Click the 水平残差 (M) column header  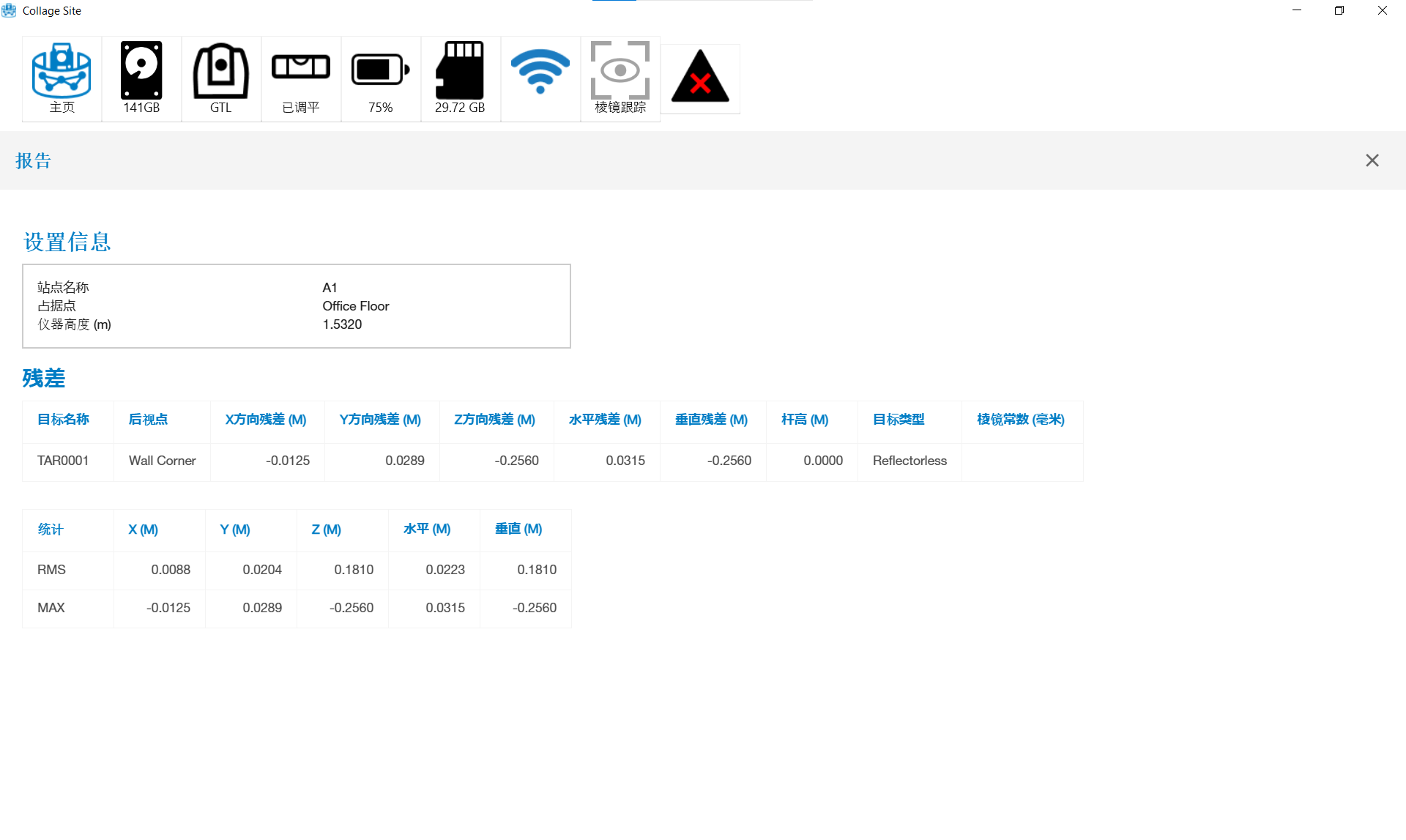coord(605,420)
